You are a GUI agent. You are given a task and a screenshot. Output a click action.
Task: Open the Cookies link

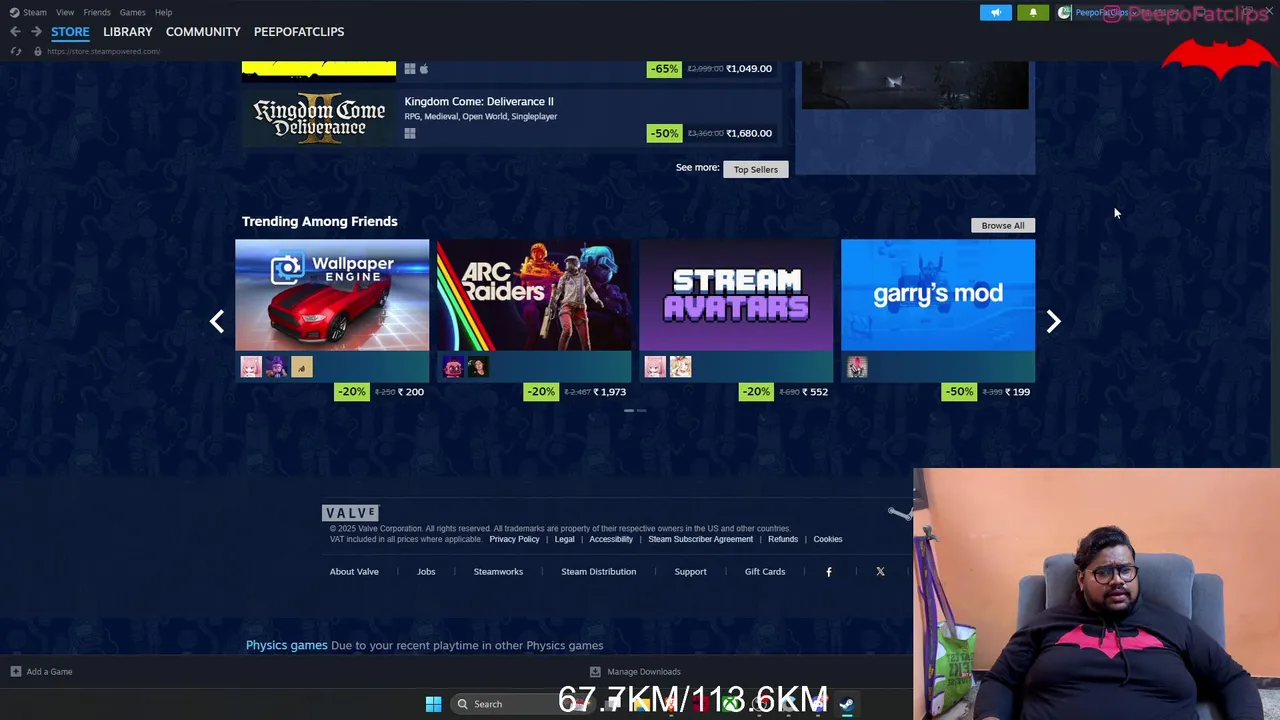pyautogui.click(x=828, y=539)
